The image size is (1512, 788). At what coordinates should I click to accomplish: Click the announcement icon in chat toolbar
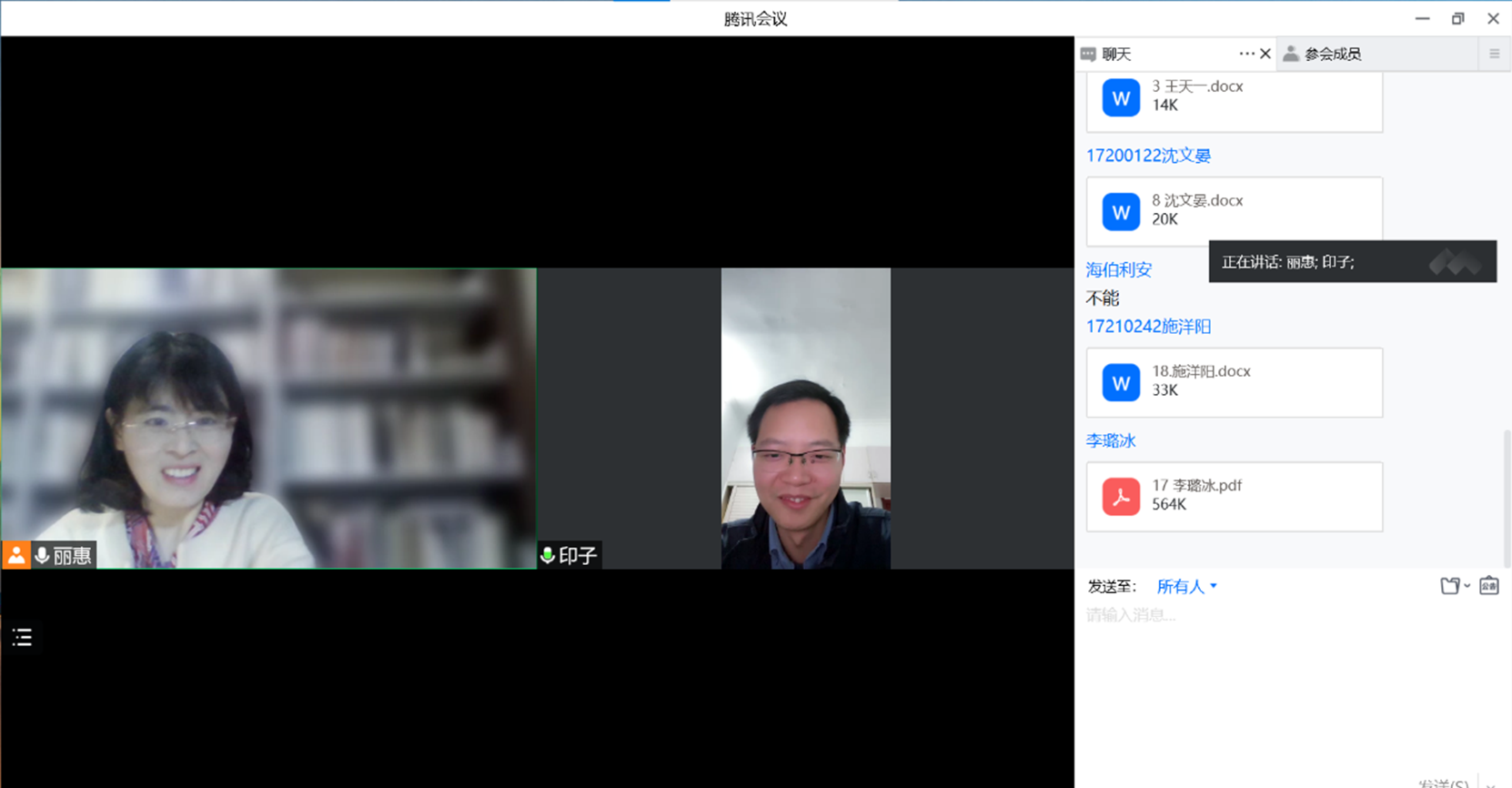[x=1488, y=586]
